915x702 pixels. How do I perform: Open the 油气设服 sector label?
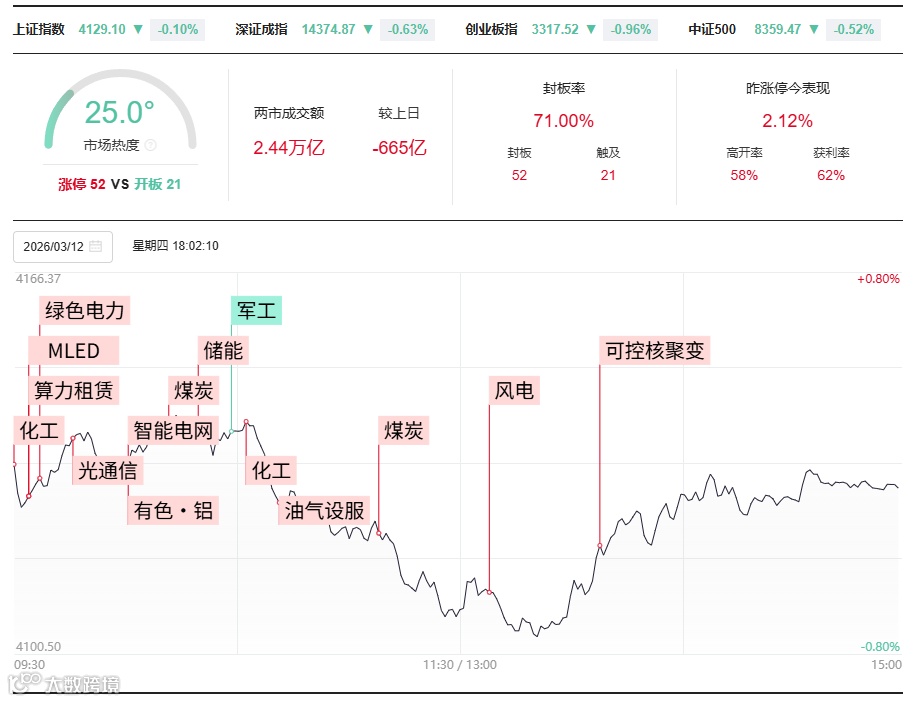pos(324,511)
